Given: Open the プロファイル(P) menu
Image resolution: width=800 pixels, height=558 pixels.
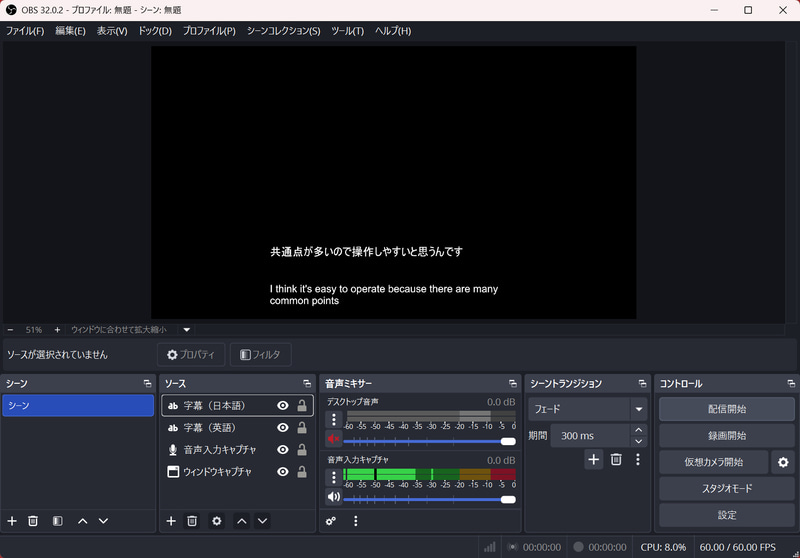Looking at the screenshot, I should (209, 31).
